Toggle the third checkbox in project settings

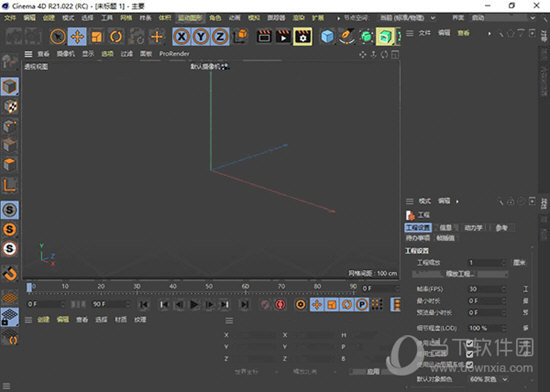click(x=470, y=365)
